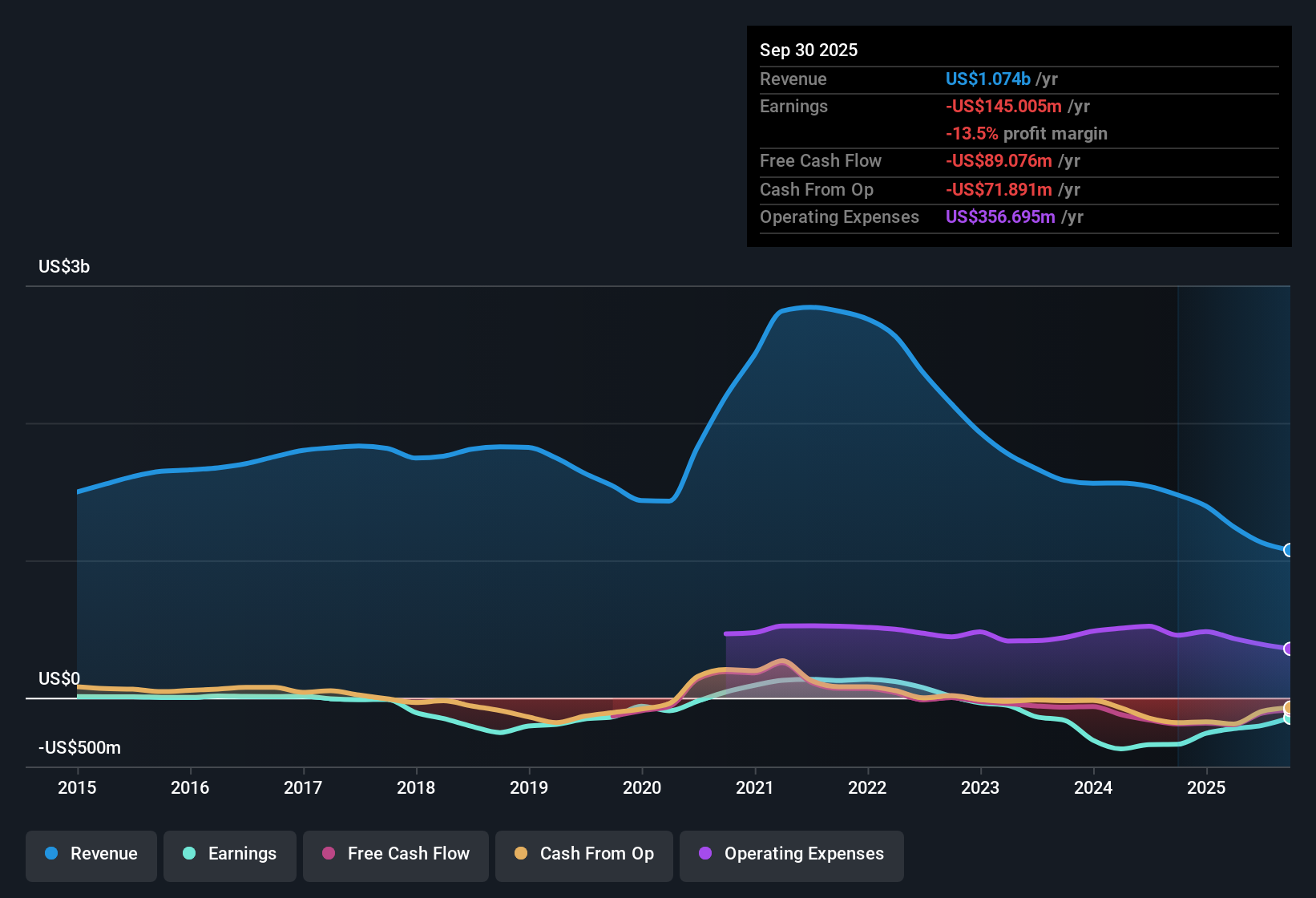This screenshot has width=1316, height=898.
Task: Click the orange Cash From Op legend dot
Action: [521, 854]
